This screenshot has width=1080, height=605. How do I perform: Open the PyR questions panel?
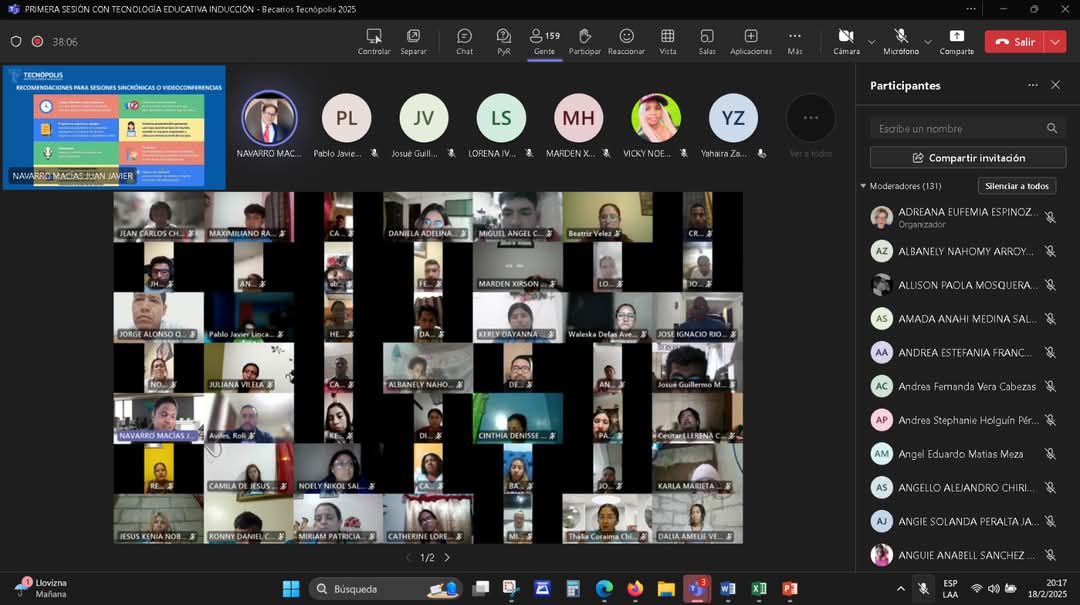pos(504,41)
